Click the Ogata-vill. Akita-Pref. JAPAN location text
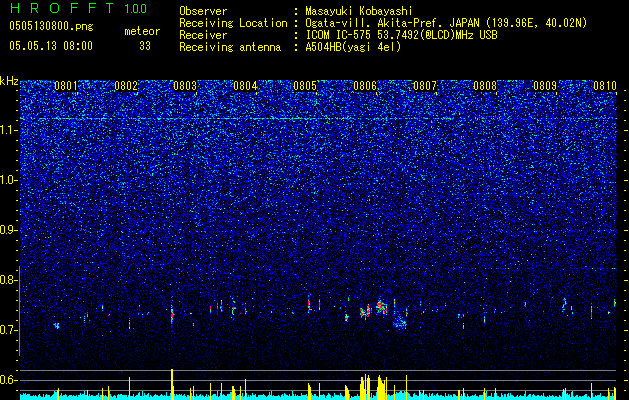Viewport: 629px width, 400px height. (x=446, y=23)
